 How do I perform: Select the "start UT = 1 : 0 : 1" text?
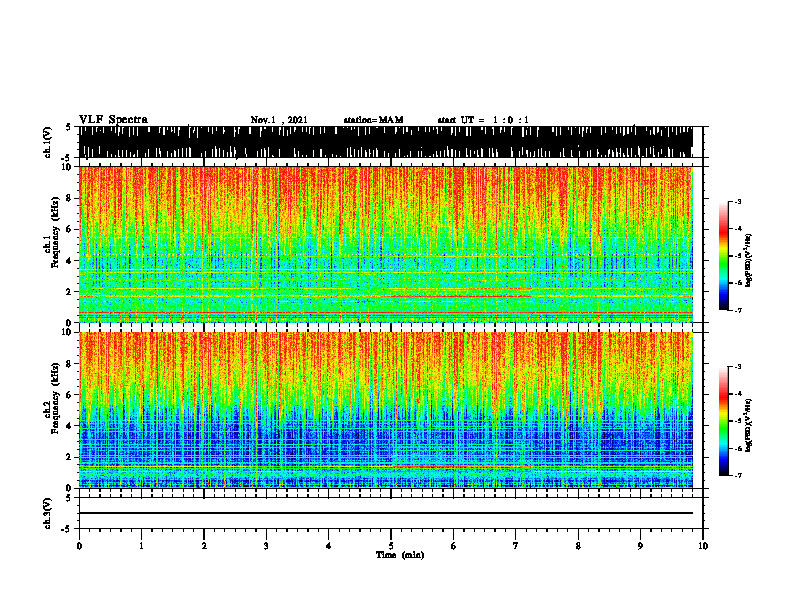[483, 120]
